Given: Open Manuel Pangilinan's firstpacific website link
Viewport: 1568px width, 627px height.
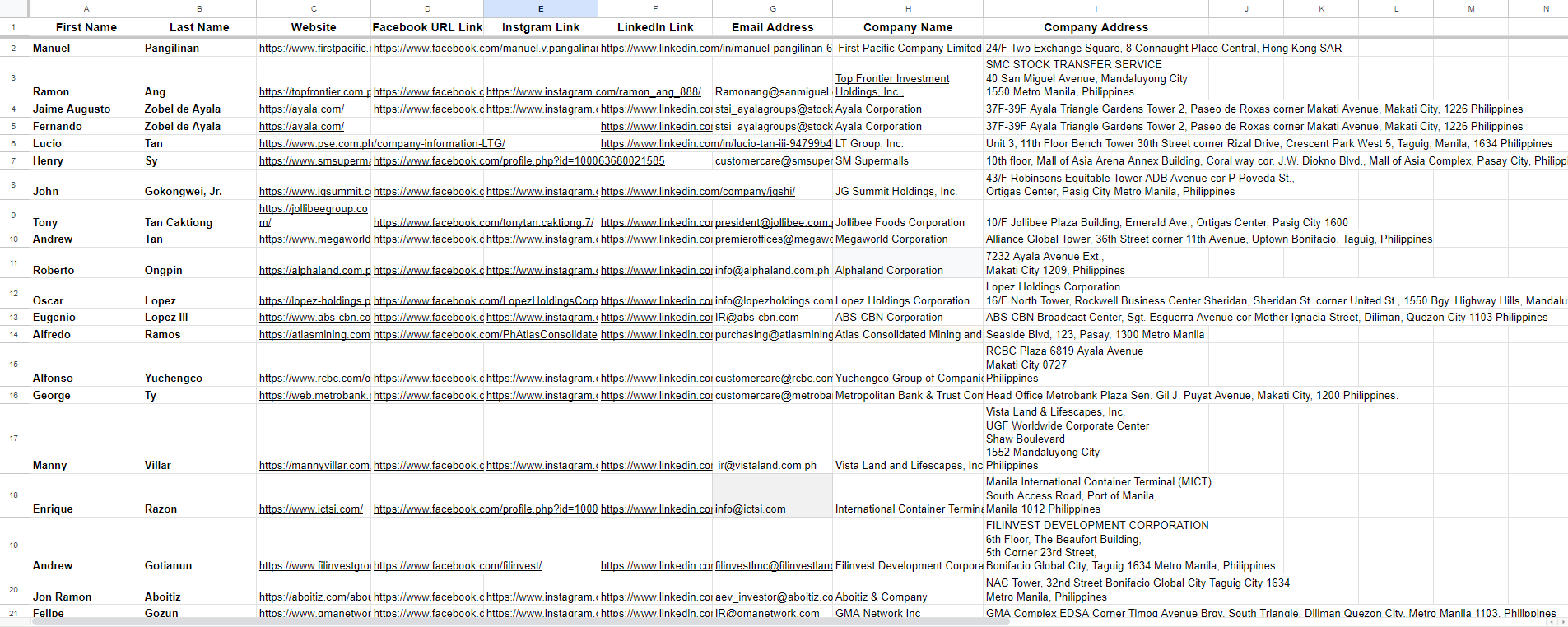Looking at the screenshot, I should point(314,49).
